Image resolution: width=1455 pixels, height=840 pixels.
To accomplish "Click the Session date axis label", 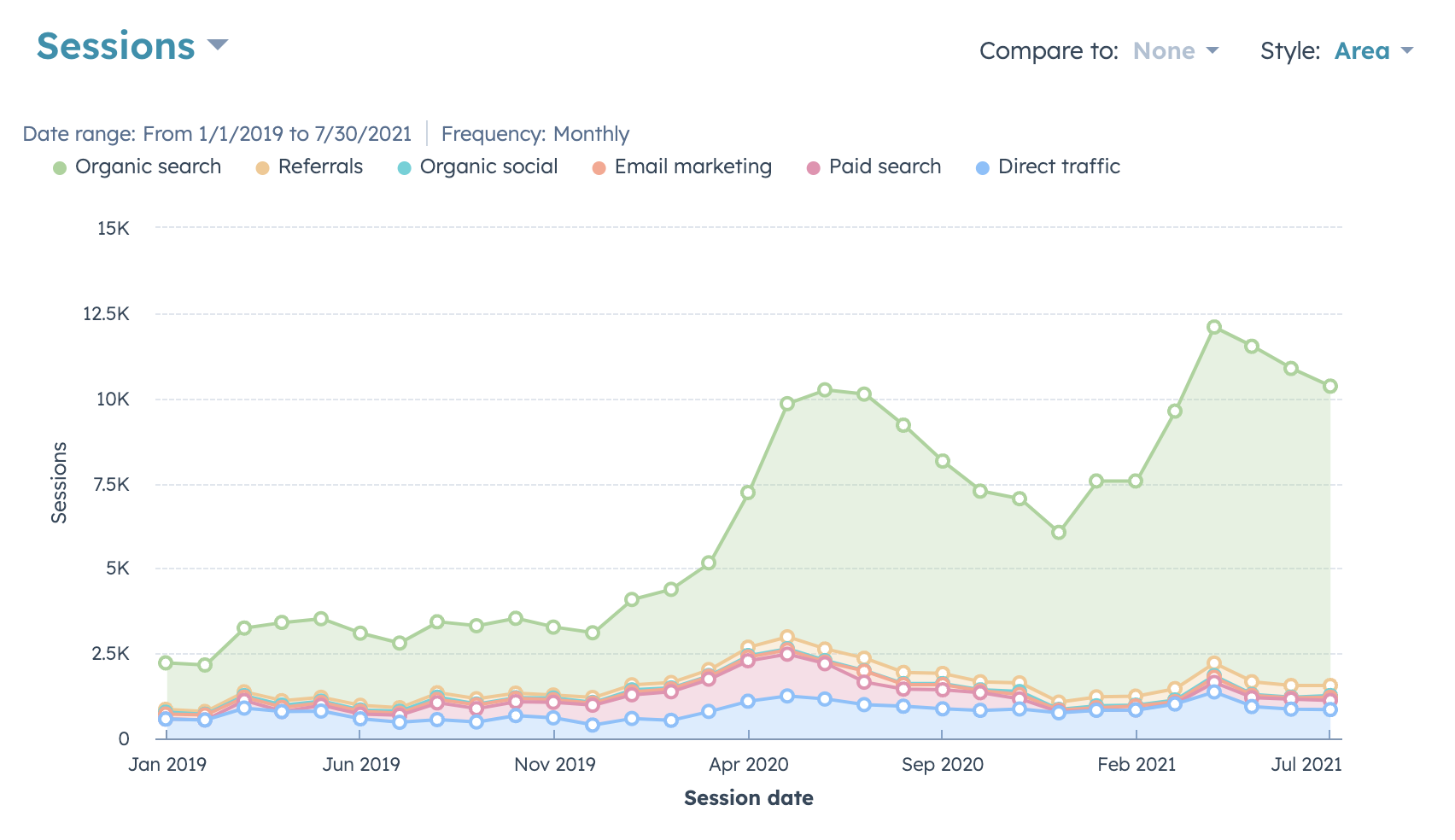I will point(749,798).
